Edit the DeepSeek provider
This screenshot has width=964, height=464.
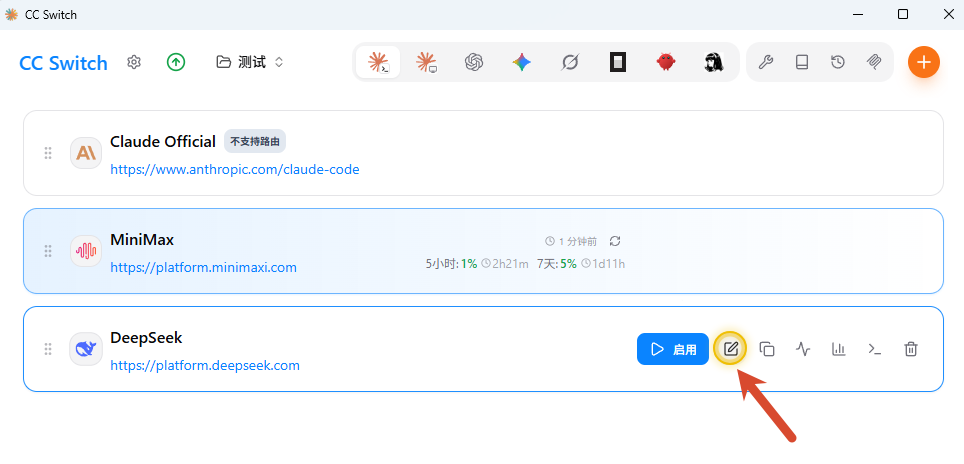click(x=730, y=349)
